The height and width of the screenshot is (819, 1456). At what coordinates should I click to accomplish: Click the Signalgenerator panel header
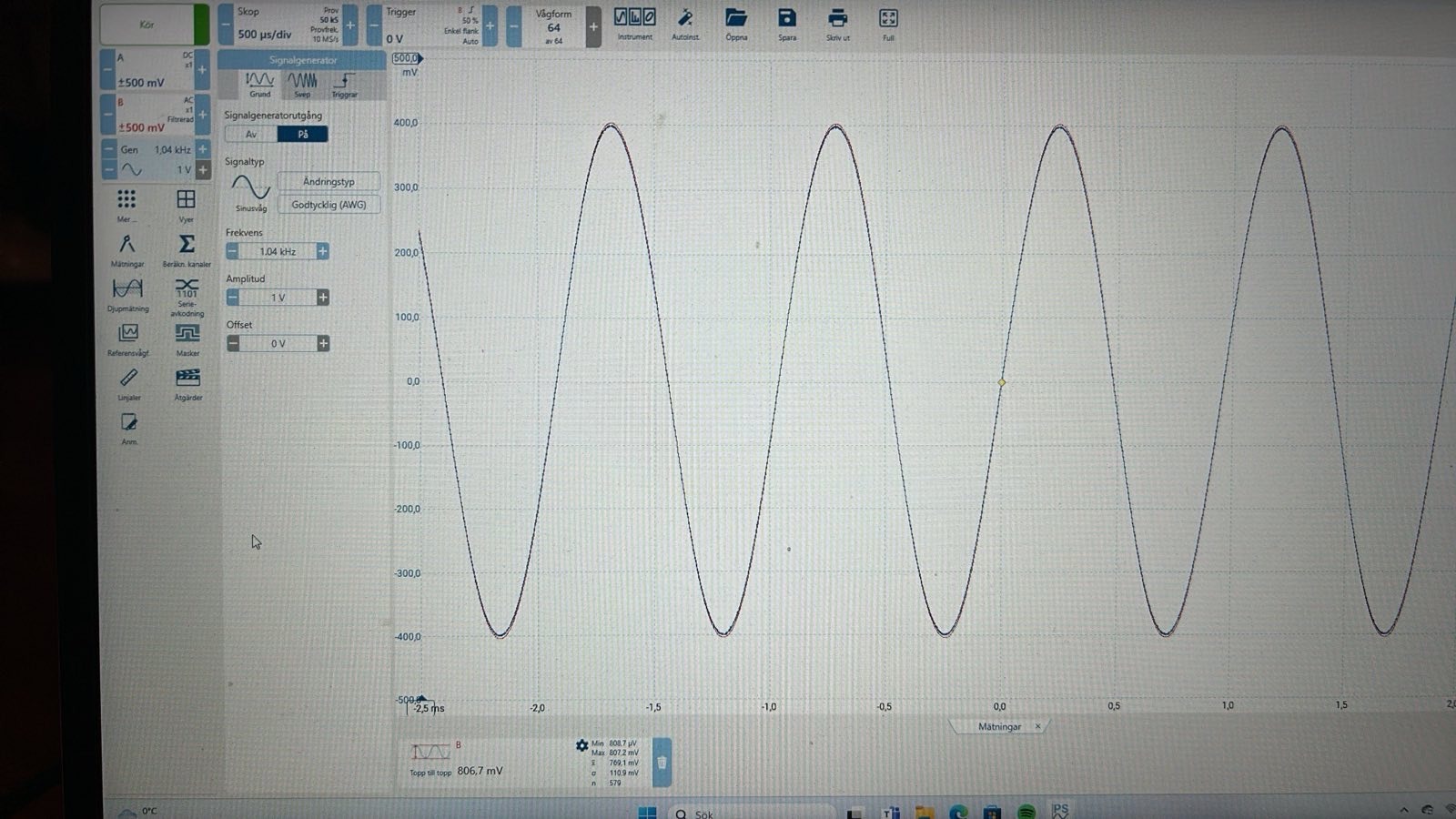[302, 60]
